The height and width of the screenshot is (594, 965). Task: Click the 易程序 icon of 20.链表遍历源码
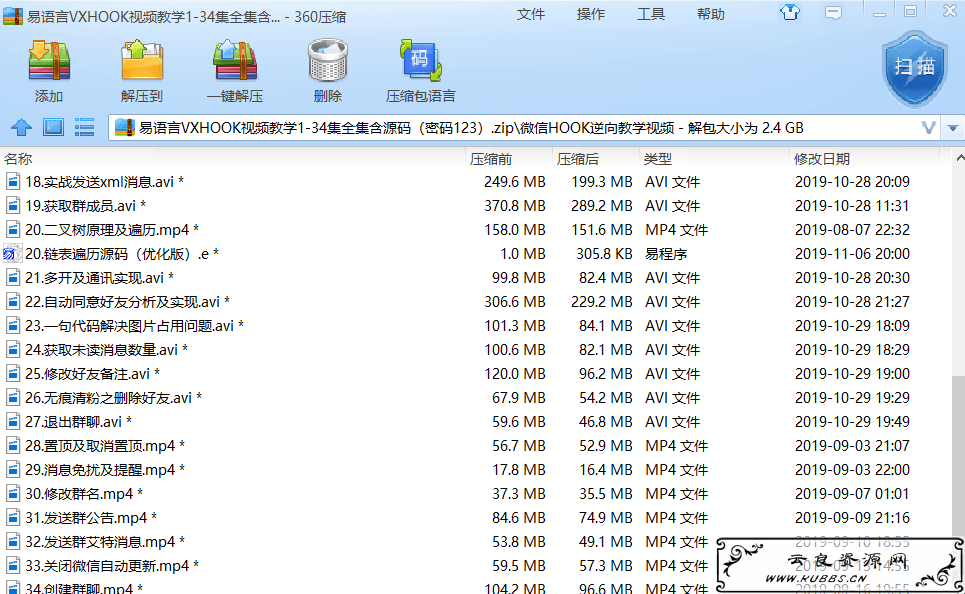(x=12, y=254)
